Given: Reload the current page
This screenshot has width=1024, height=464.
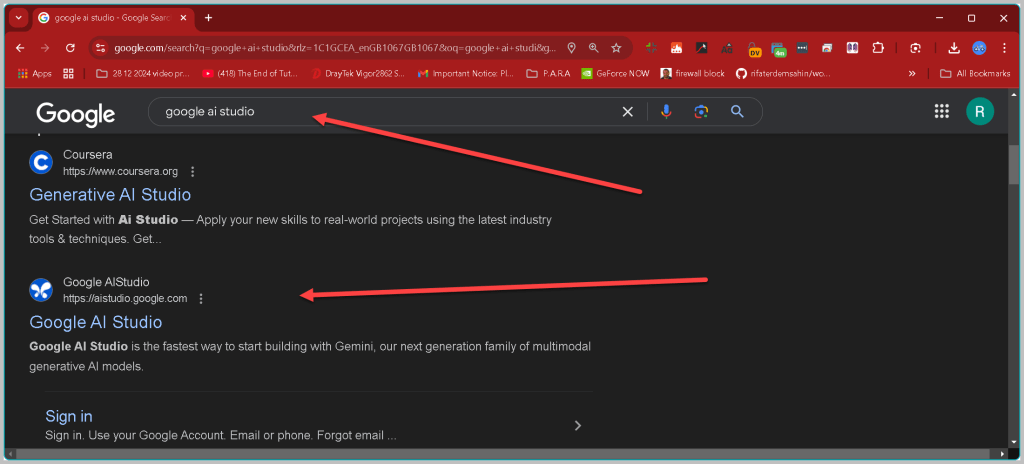Looking at the screenshot, I should click(x=71, y=48).
